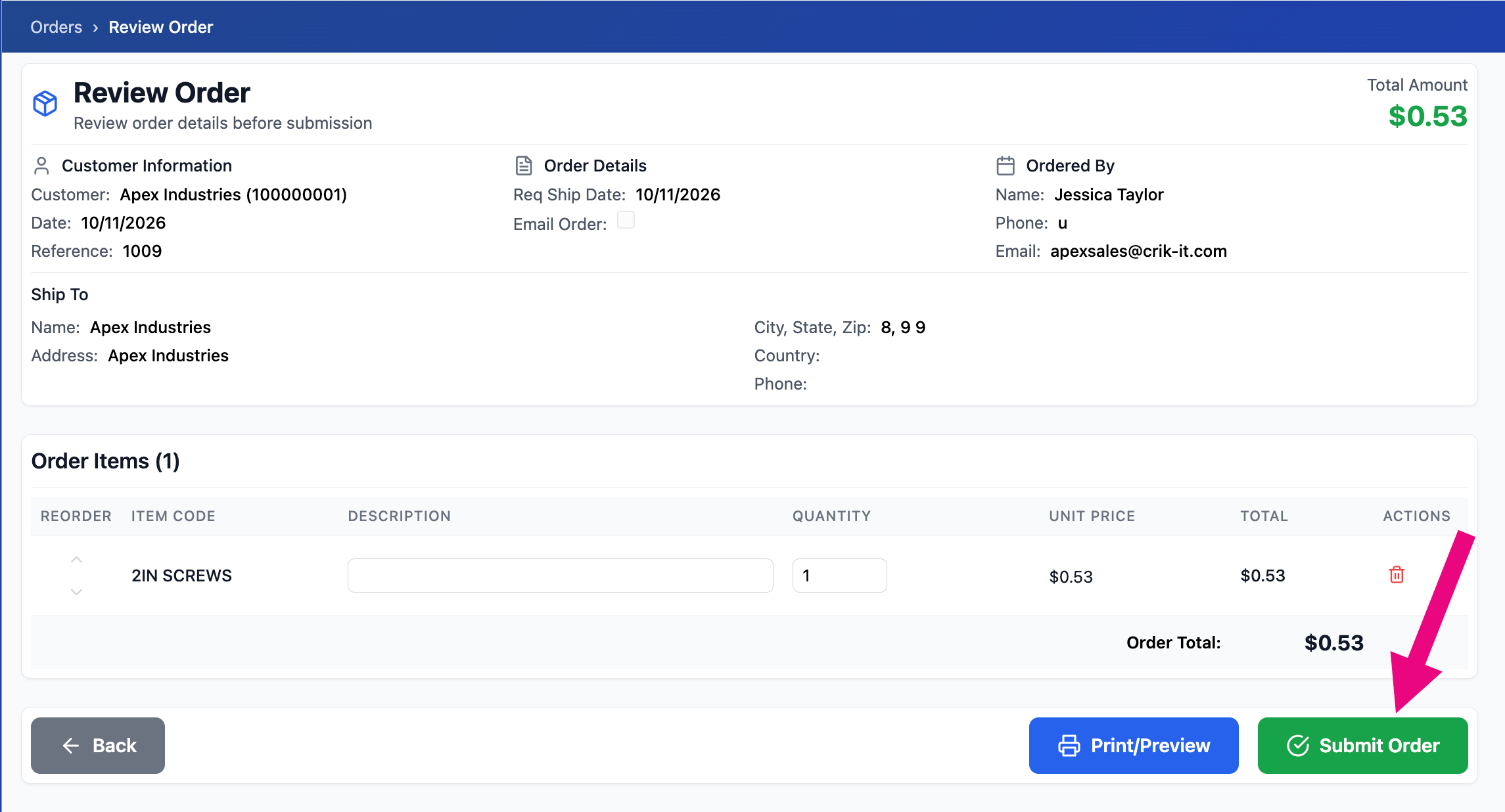Click the email apexsales@crik-it.com
Screen dimensions: 1505x812
click(x=1138, y=251)
